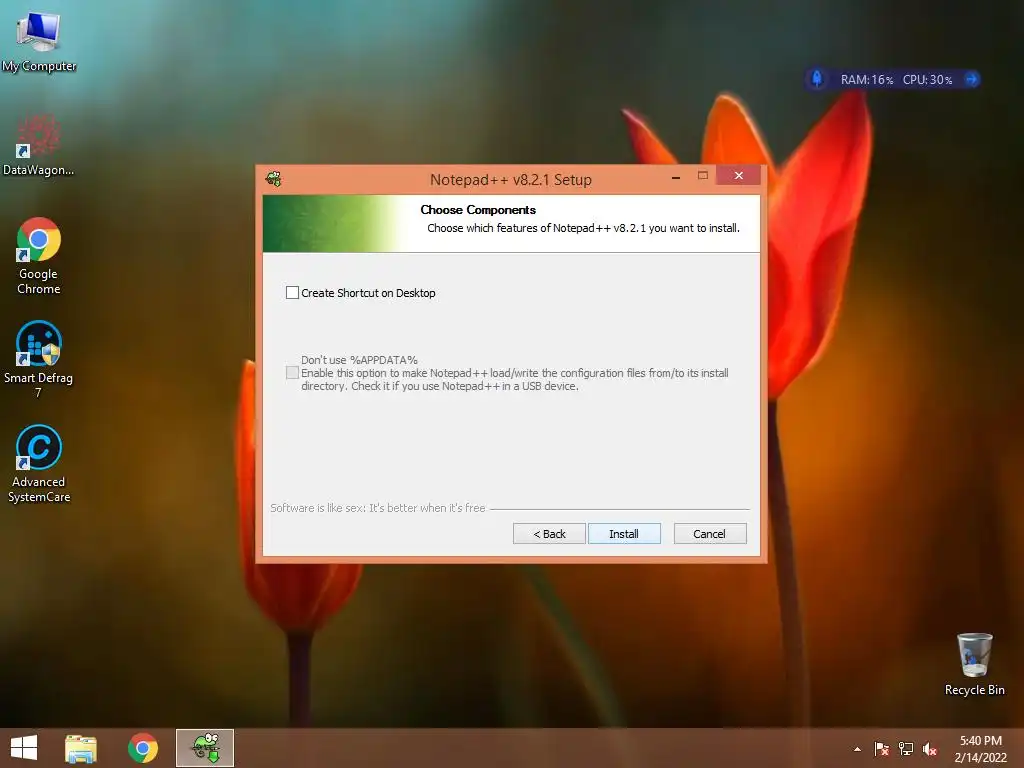Viewport: 1024px width, 768px height.
Task: Click the Notepad++ v8.2.1 Setup title text
Action: pos(511,180)
